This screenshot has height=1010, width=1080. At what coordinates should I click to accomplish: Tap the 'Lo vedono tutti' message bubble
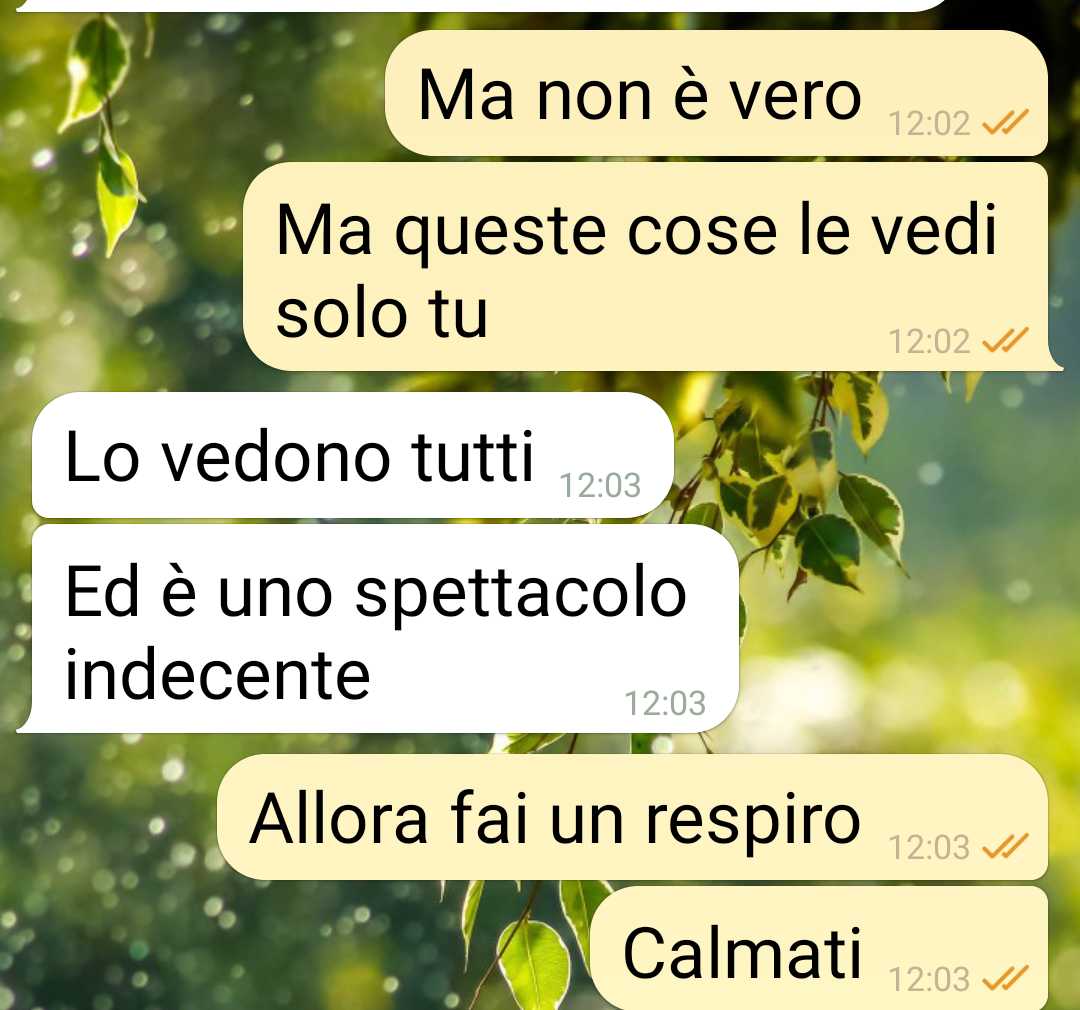tap(353, 455)
